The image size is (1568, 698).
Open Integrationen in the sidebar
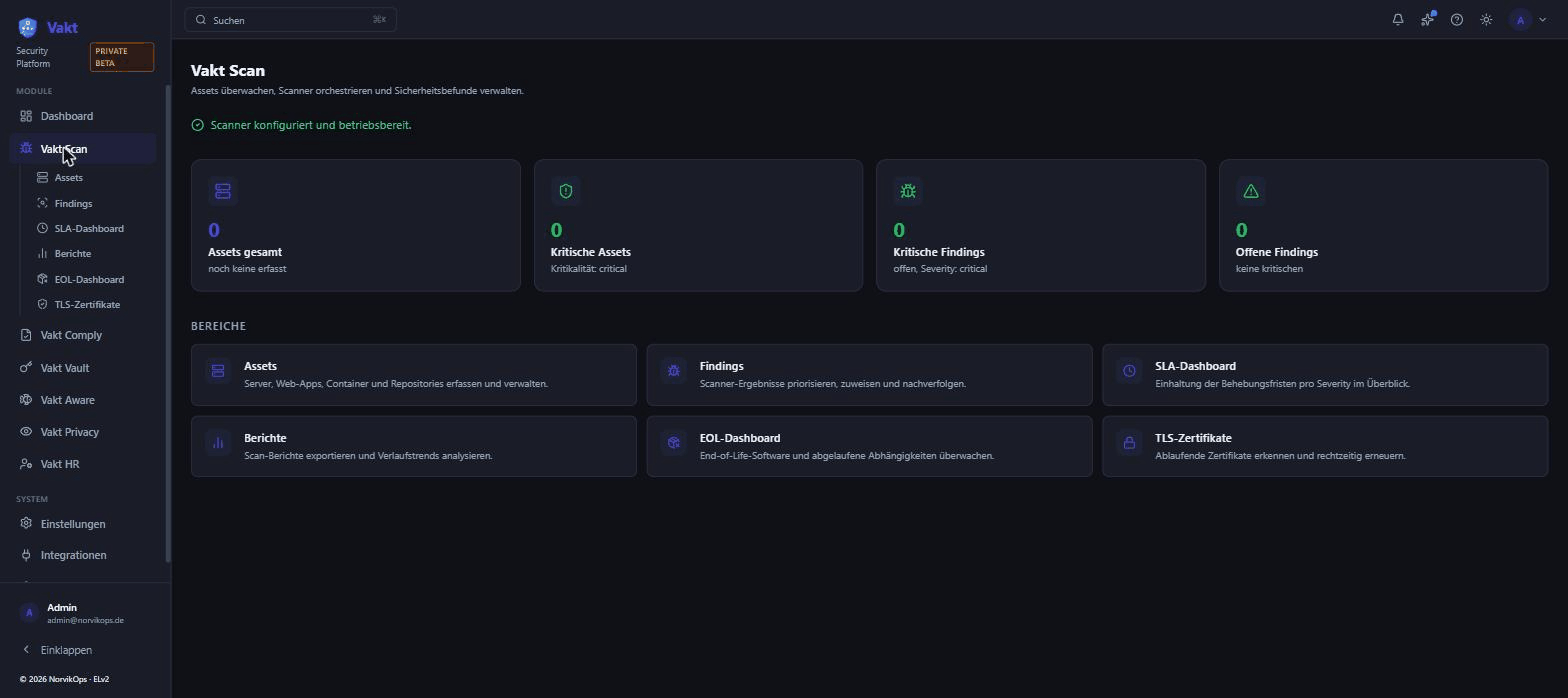84,555
